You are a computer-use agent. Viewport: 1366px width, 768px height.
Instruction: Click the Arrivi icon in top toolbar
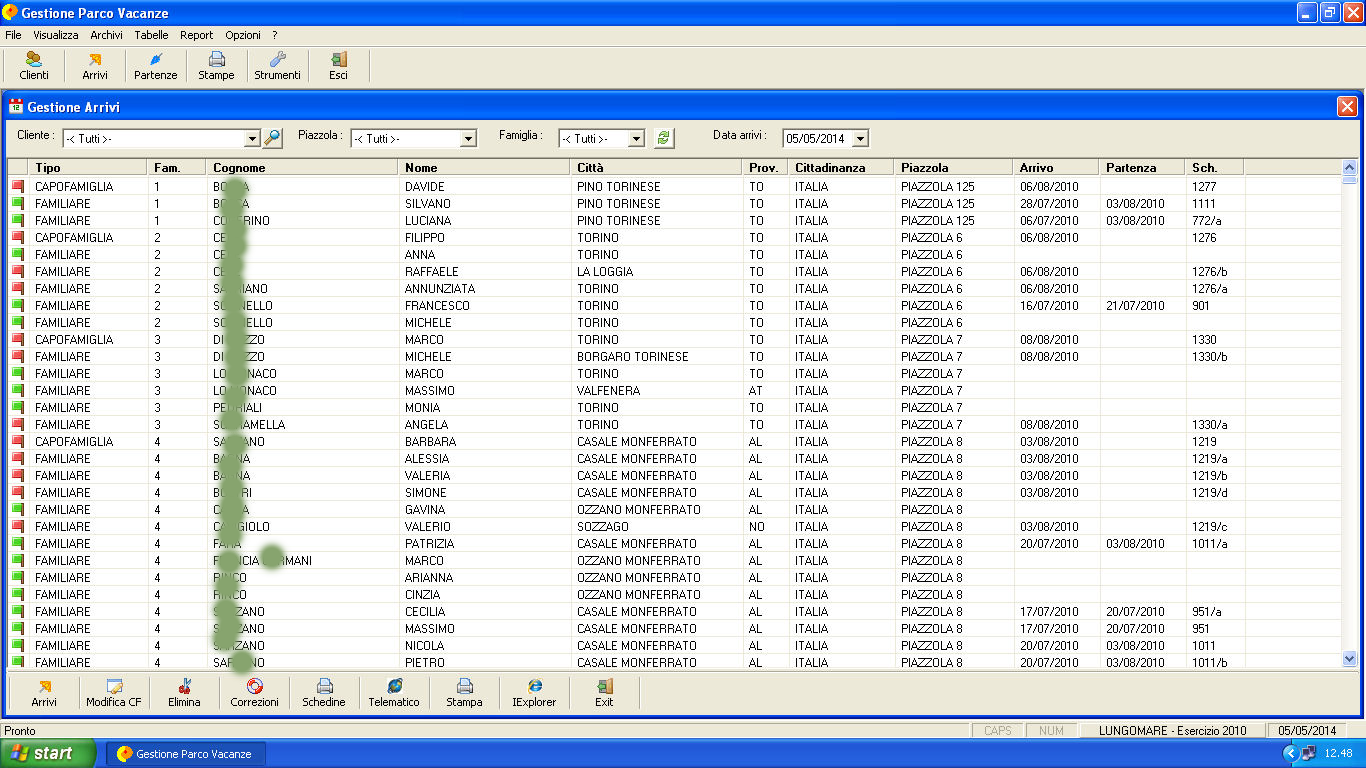[95, 66]
